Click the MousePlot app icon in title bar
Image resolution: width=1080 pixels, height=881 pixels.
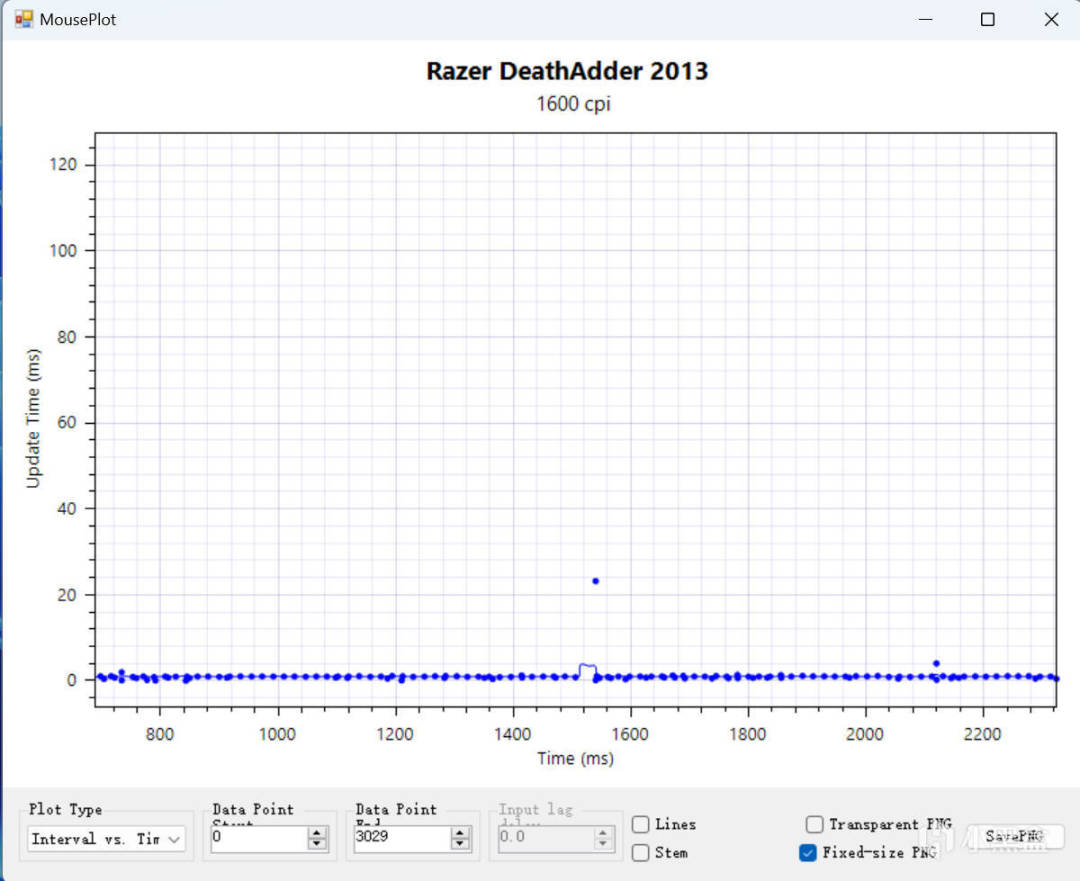(23, 19)
